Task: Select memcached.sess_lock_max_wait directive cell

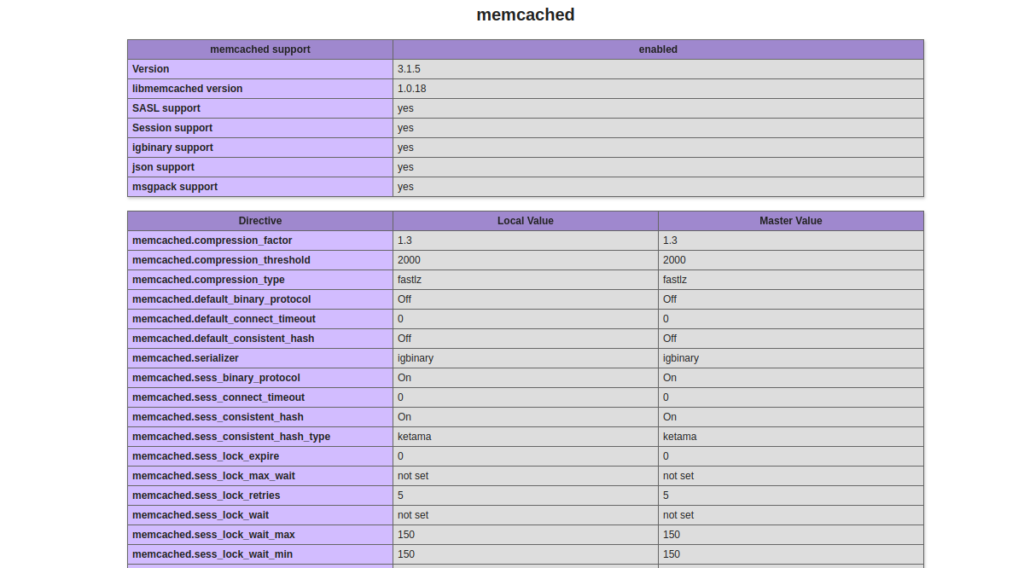Action: [x=260, y=475]
